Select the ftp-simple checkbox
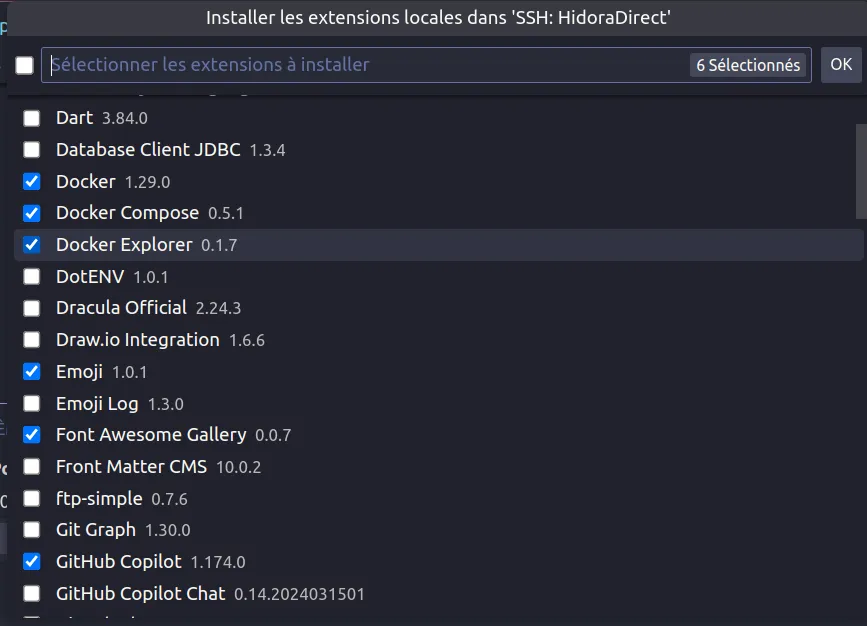867x626 pixels. [32, 499]
